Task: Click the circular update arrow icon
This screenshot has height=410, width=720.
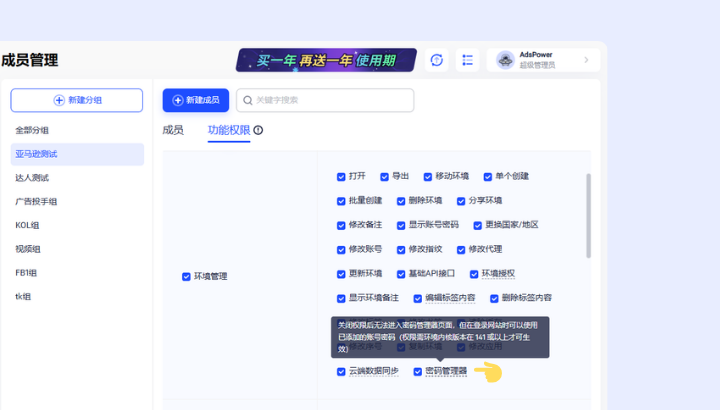Action: pos(437,60)
